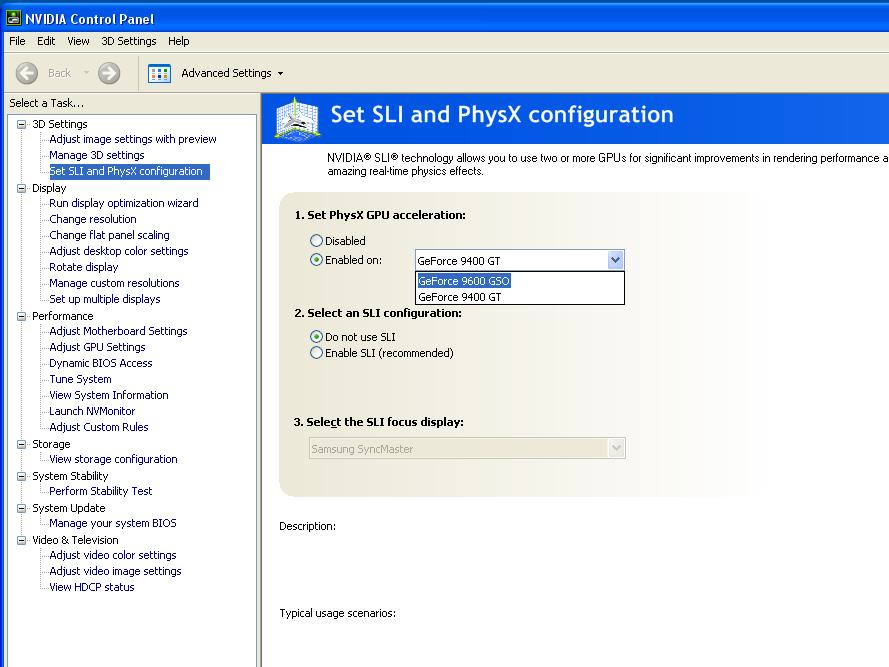Open the Back history dropdown arrow
This screenshot has height=667, width=889.
(86, 73)
